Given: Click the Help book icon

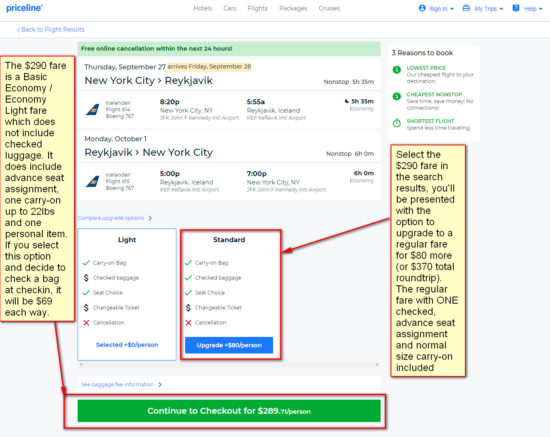Looking at the screenshot, I should coord(516,8).
